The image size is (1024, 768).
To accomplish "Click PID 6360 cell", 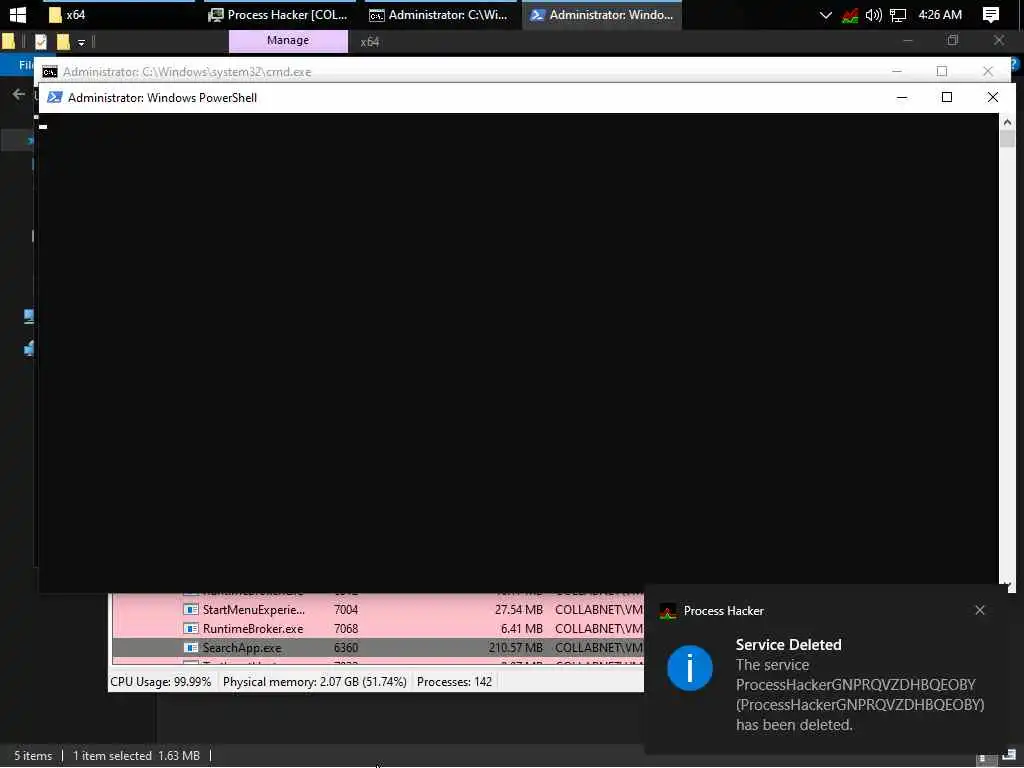I will click(x=345, y=647).
